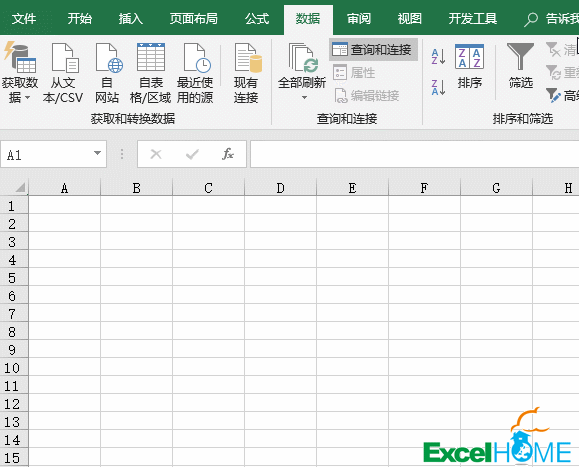Click 编辑链接 (Edit Links) button
The image size is (579, 467).
[x=366, y=96]
